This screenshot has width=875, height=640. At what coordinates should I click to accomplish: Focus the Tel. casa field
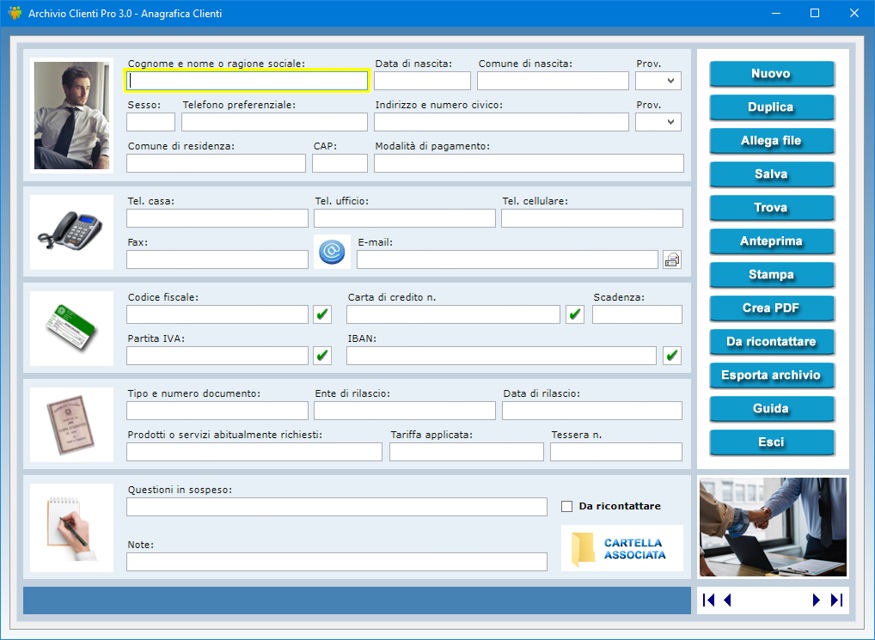pyautogui.click(x=218, y=218)
